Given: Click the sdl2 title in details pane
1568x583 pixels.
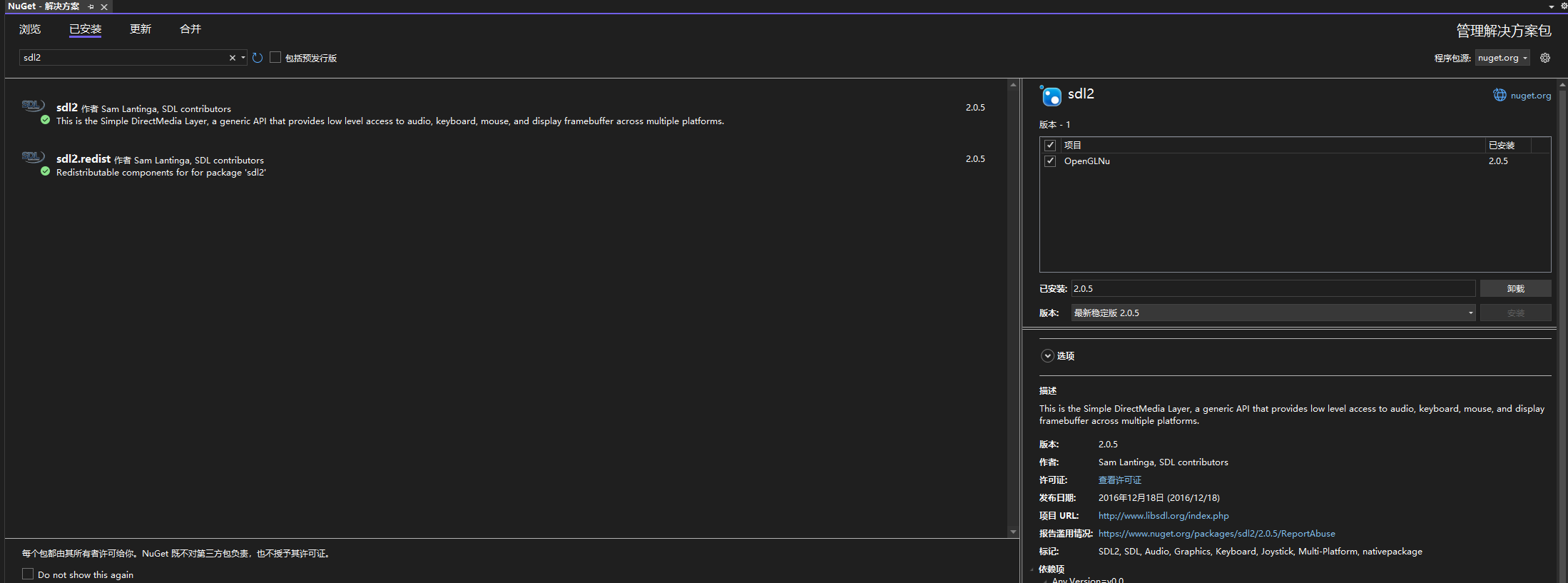Looking at the screenshot, I should pyautogui.click(x=1081, y=93).
